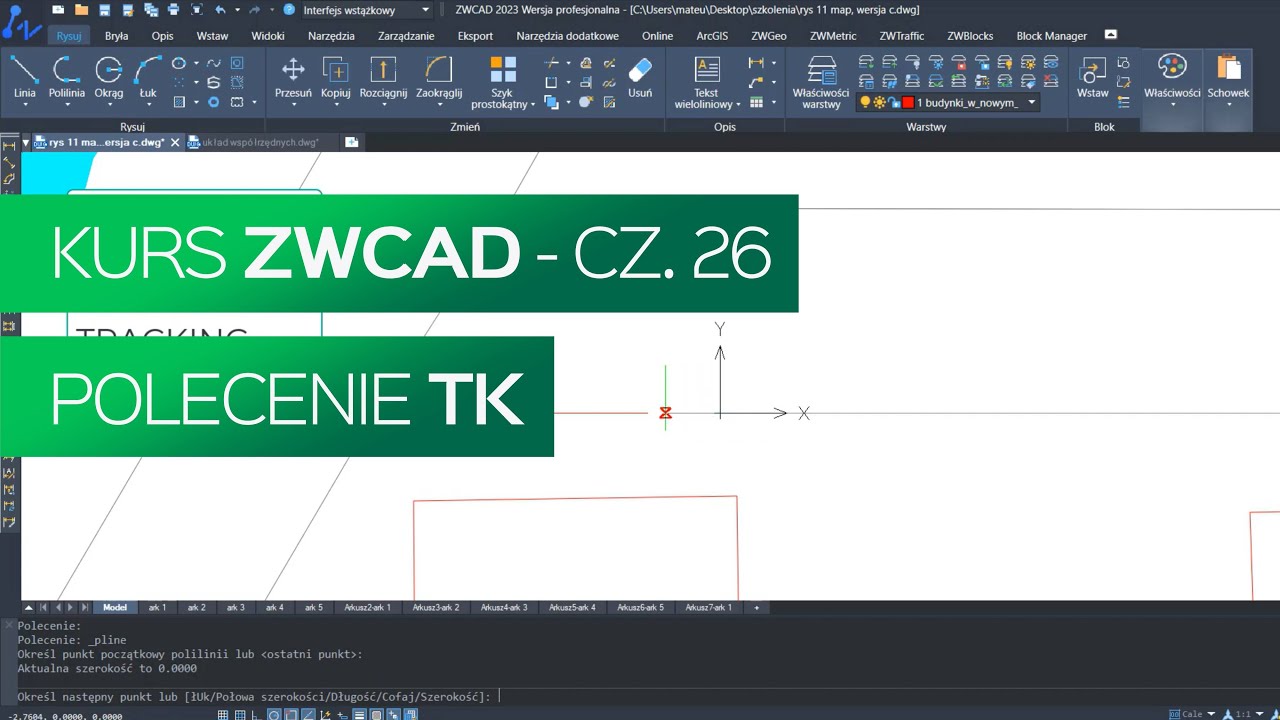Expand the Okrąg dropdown arrow
Screen dimensions: 1280x720
click(x=109, y=104)
